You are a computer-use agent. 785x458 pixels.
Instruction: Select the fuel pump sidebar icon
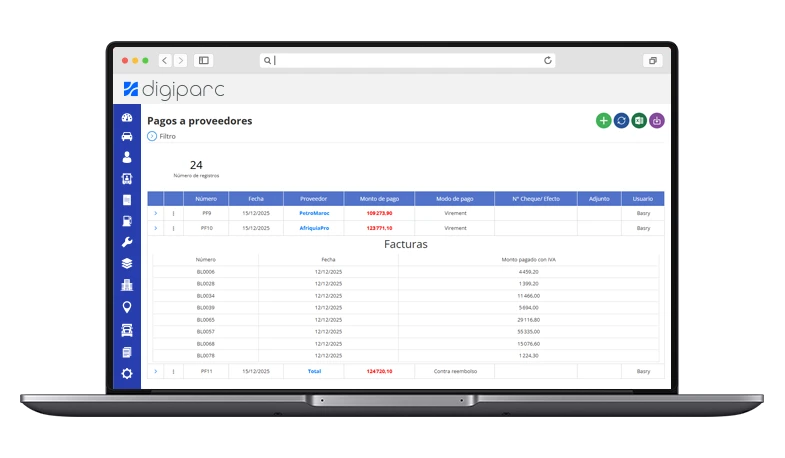pos(127,221)
